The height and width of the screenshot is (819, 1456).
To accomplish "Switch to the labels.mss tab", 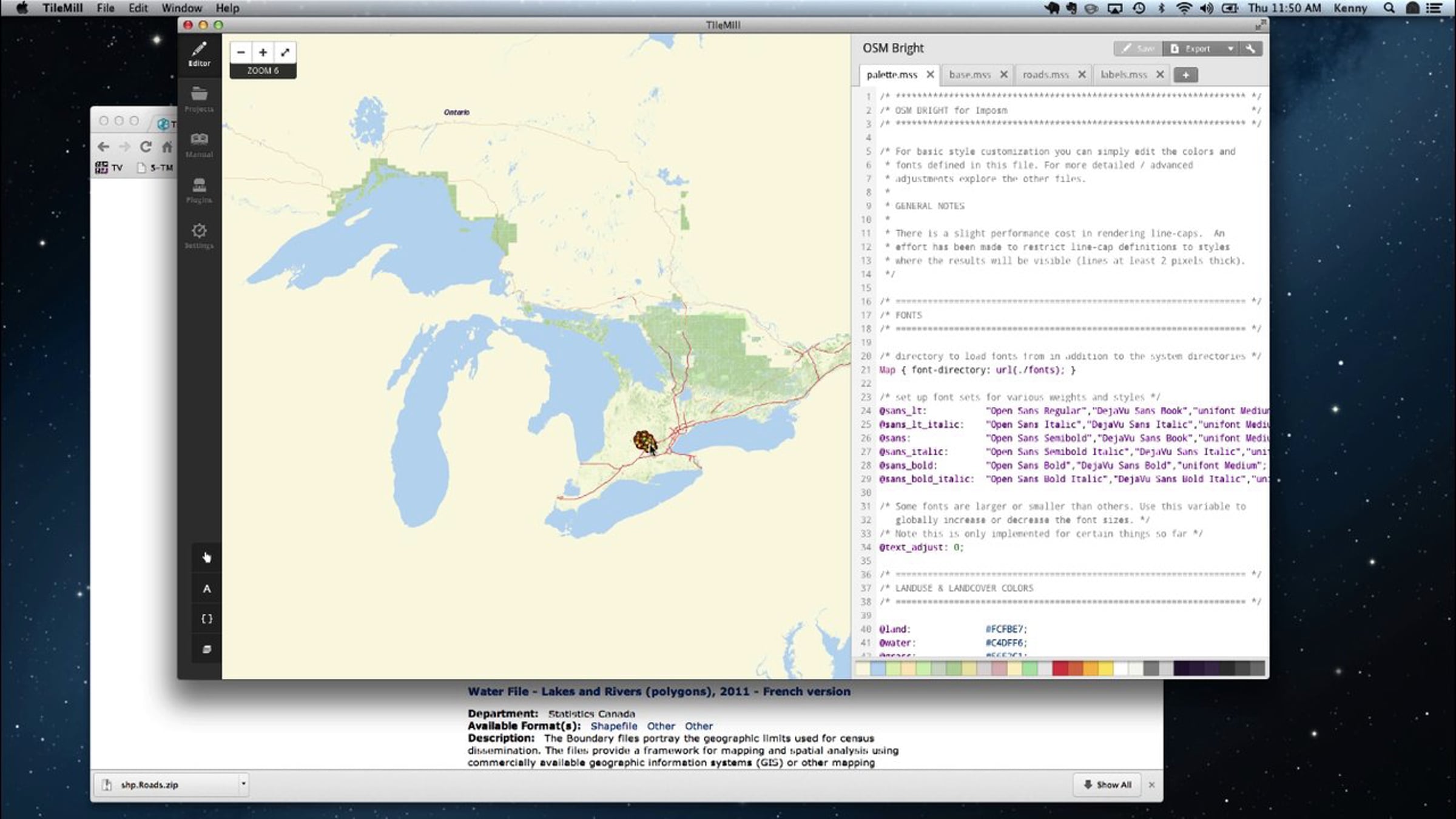I will [x=1124, y=75].
